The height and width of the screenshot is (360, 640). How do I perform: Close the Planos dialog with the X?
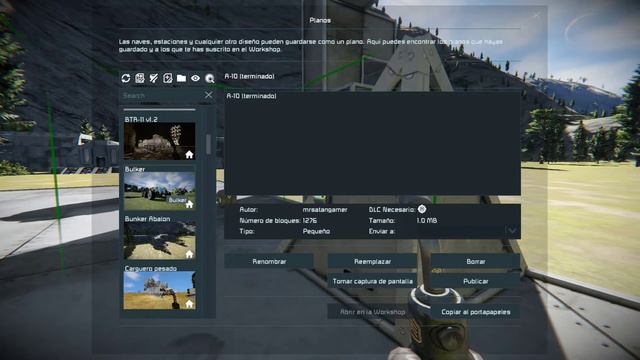pyautogui.click(x=536, y=16)
